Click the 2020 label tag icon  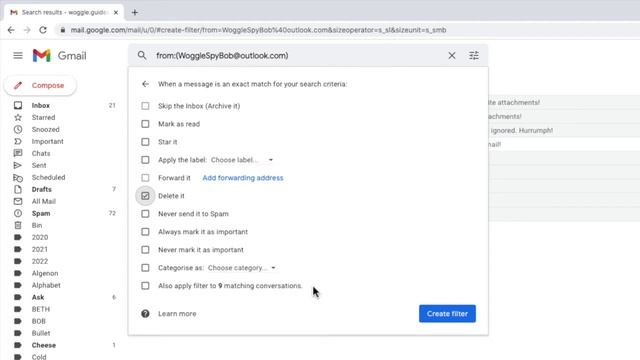point(18,237)
